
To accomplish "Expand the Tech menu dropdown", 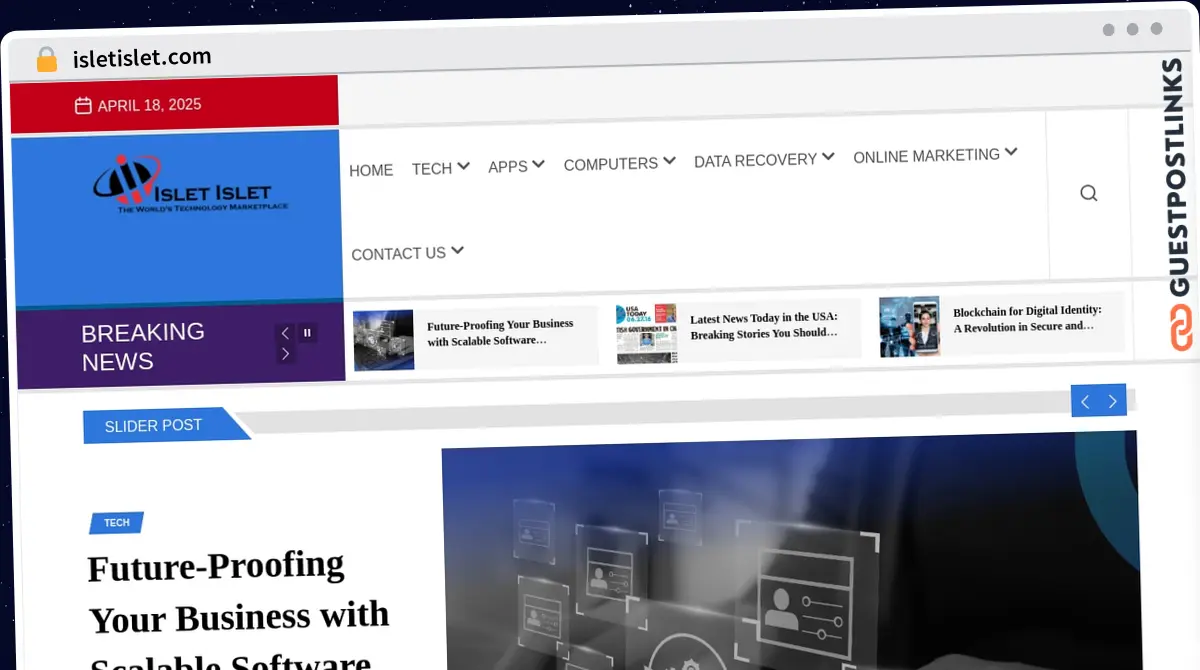I will point(440,168).
